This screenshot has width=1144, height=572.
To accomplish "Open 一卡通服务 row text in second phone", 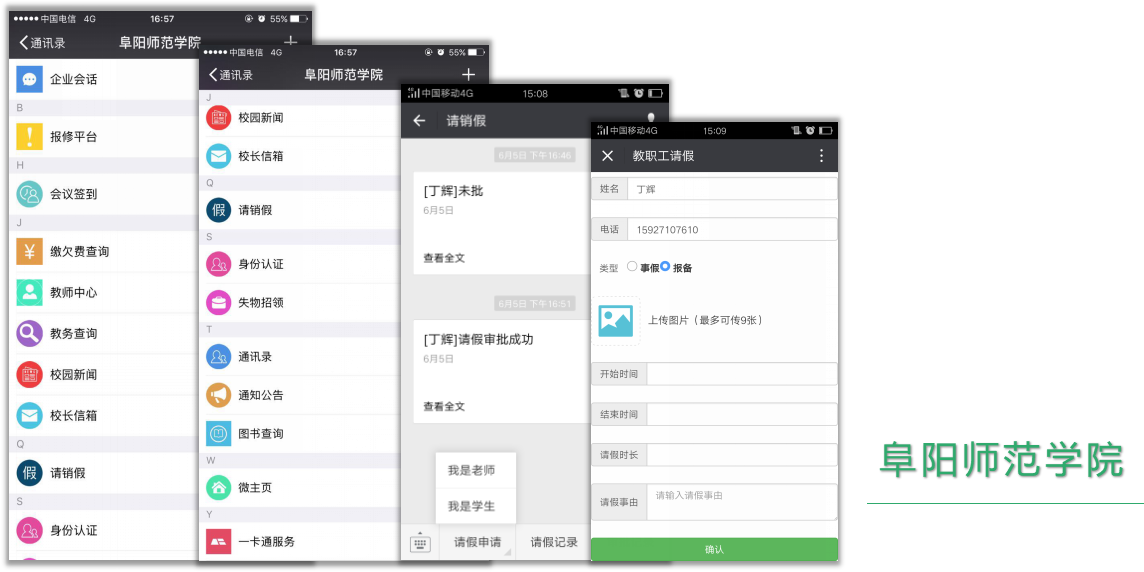I will (266, 541).
